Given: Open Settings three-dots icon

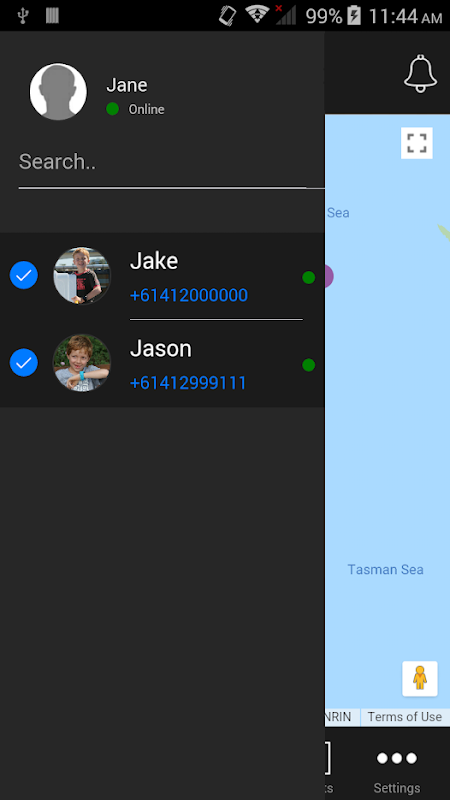Looking at the screenshot, I should (397, 758).
